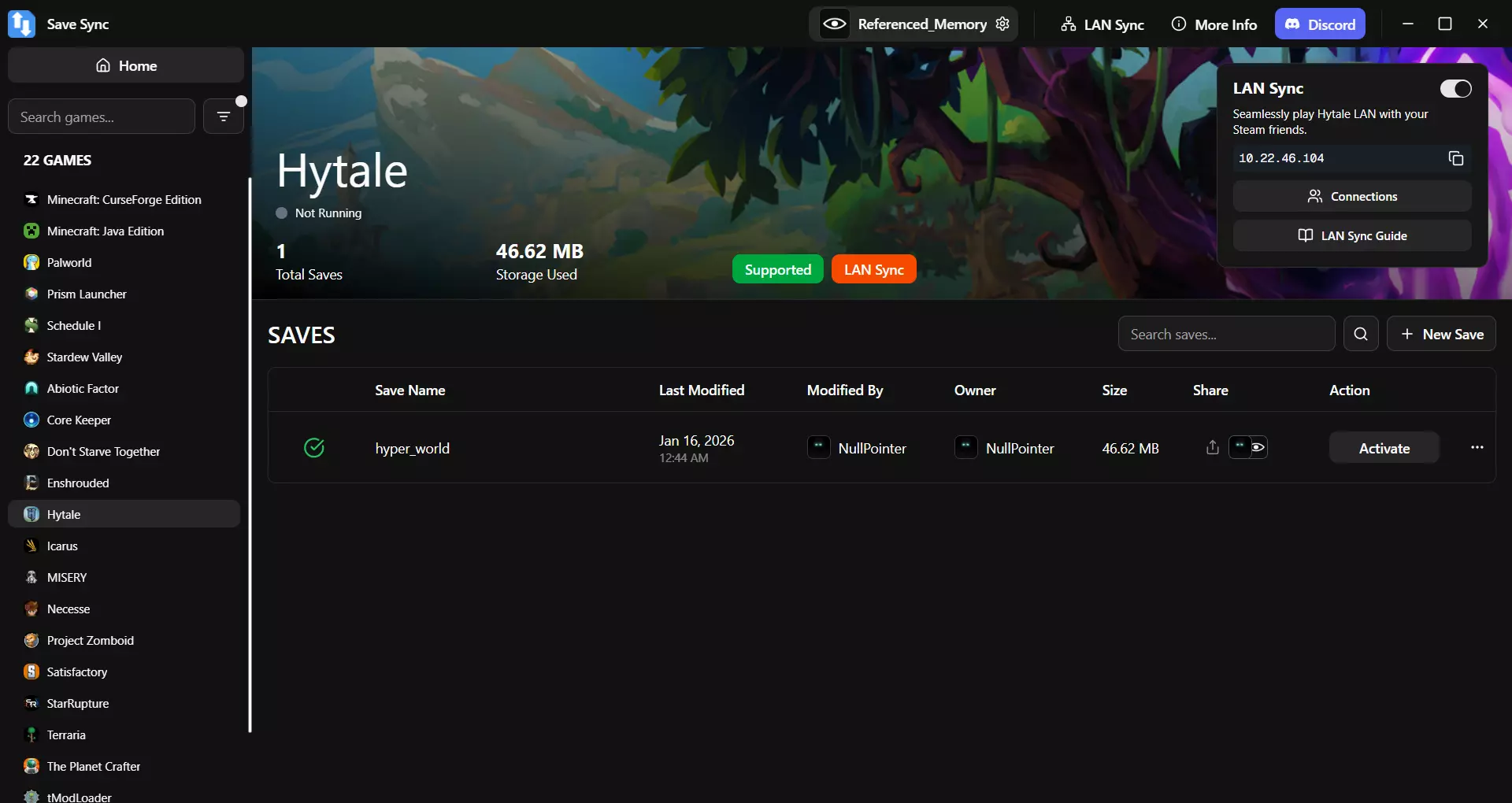Click the Enshrouded game icon

(31, 483)
